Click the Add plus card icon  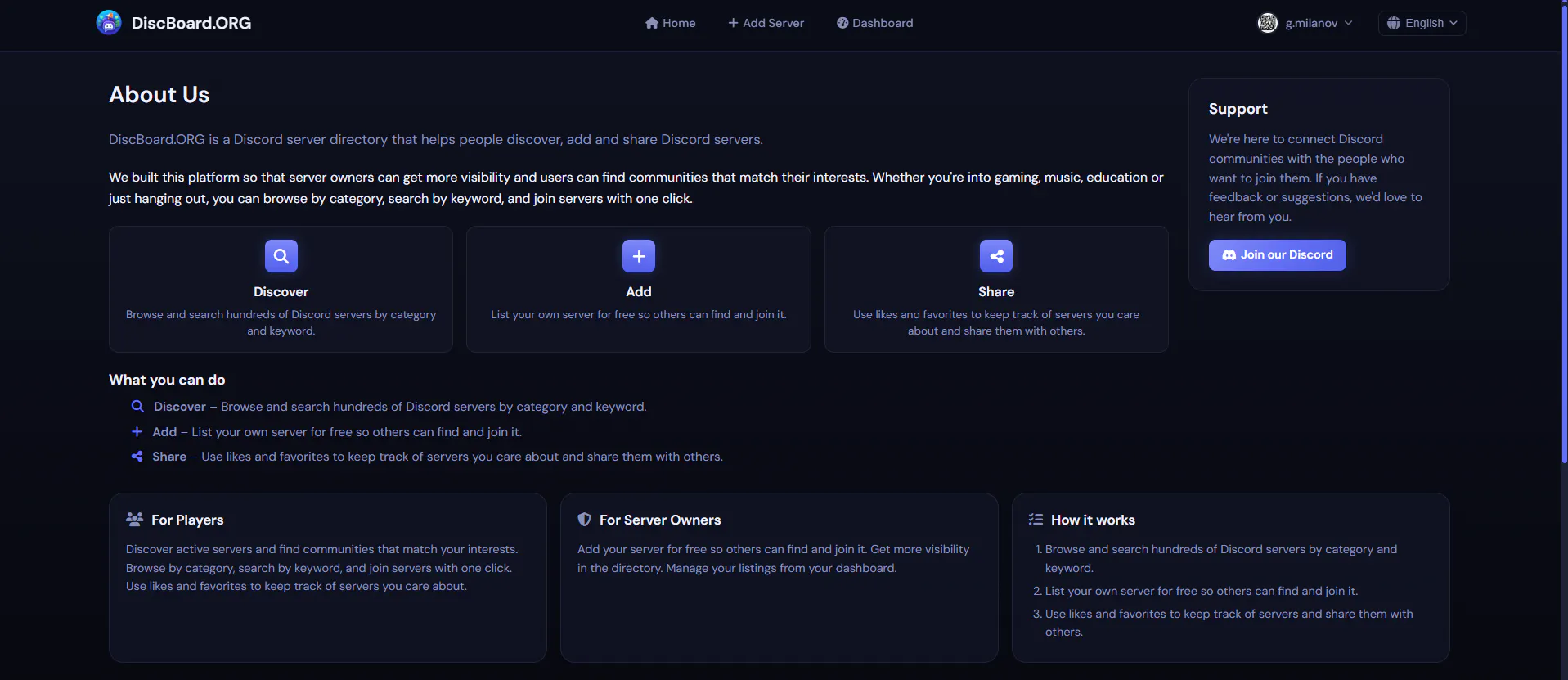(639, 256)
